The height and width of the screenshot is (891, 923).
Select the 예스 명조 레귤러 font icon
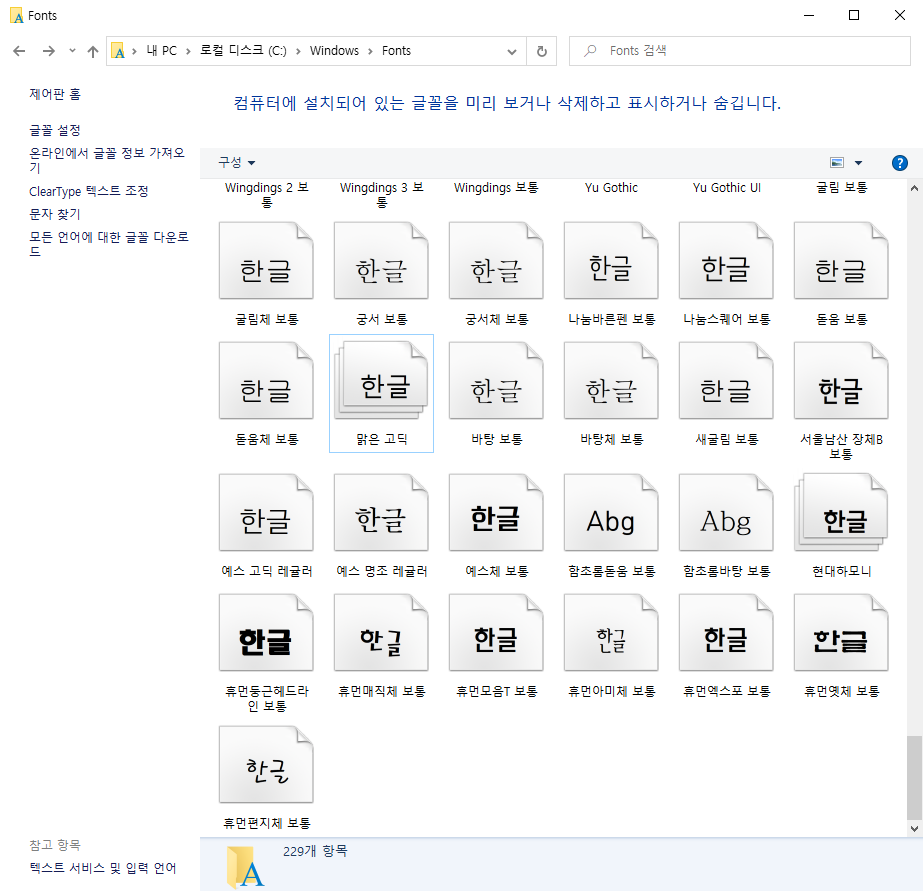pos(381,513)
